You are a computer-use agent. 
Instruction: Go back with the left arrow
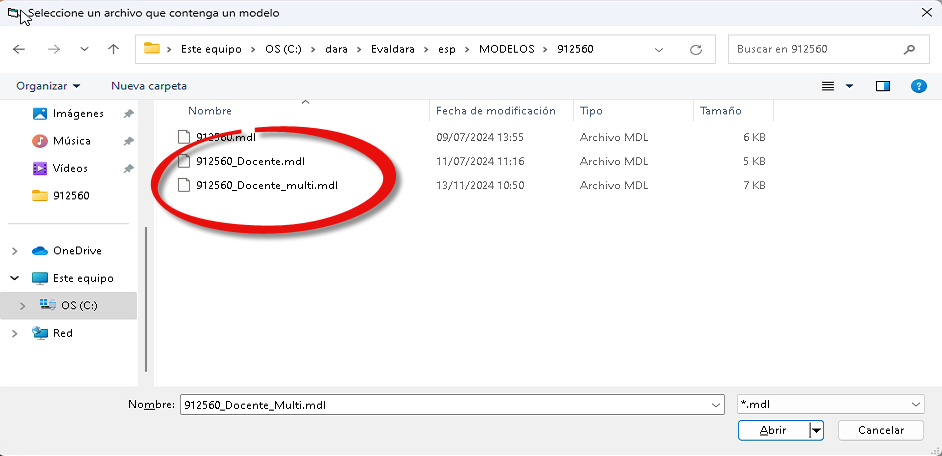[x=19, y=49]
